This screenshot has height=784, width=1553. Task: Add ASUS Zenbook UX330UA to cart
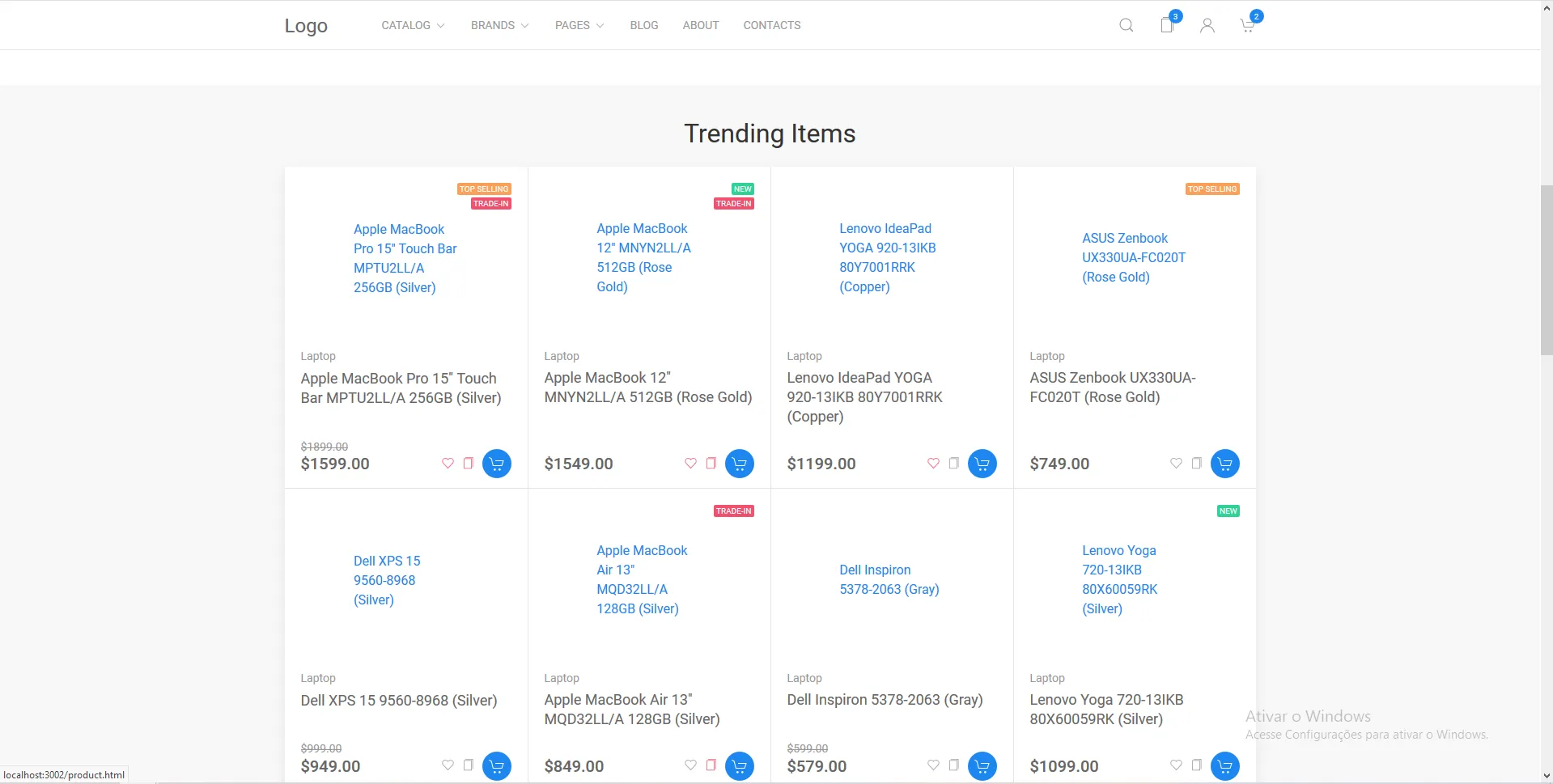1225,464
